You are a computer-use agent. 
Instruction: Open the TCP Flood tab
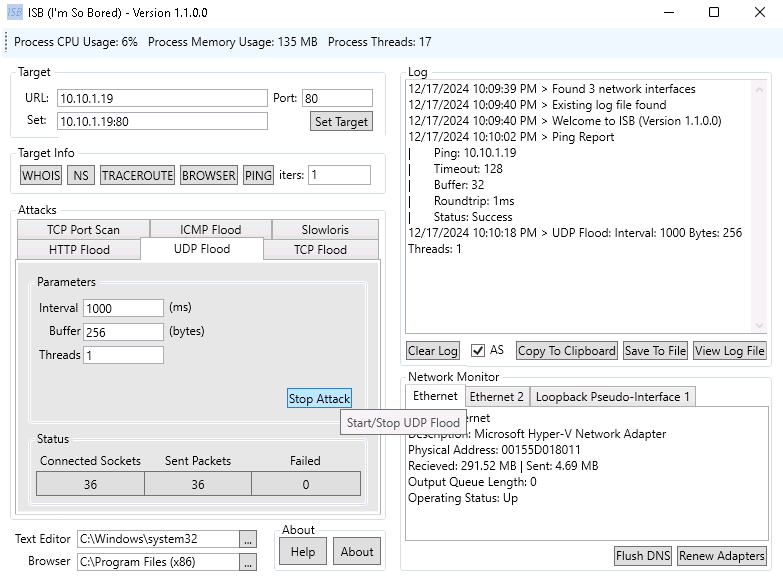(319, 249)
